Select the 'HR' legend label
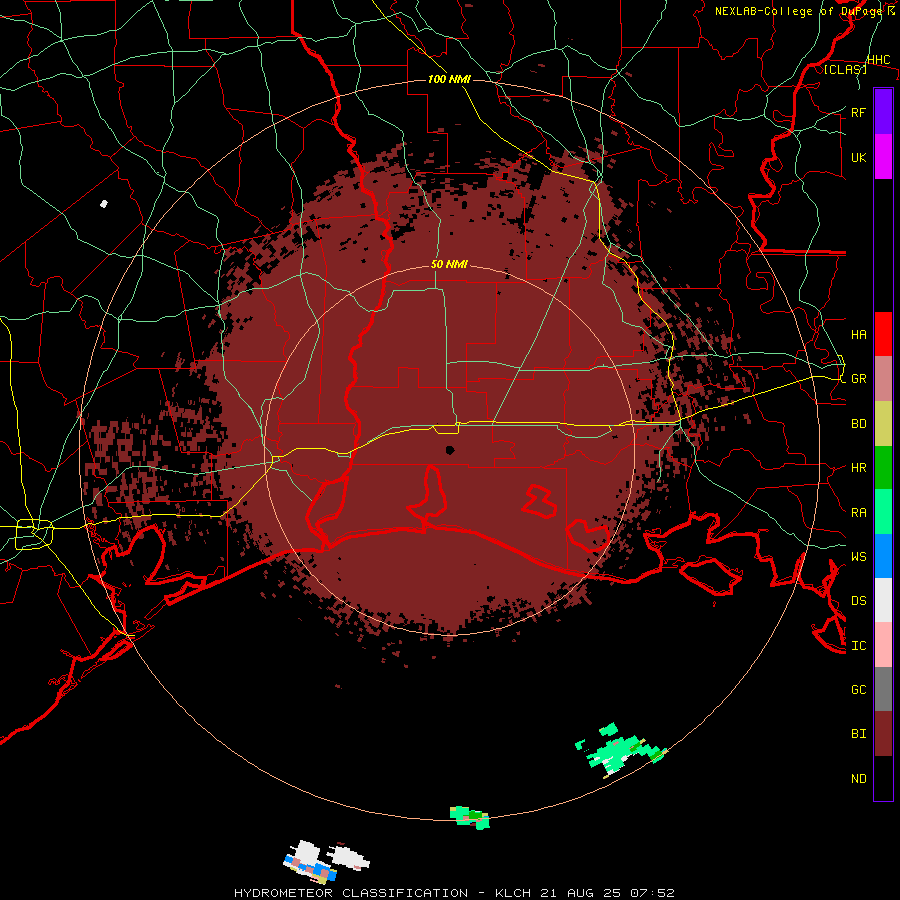This screenshot has width=900, height=900. pyautogui.click(x=858, y=468)
